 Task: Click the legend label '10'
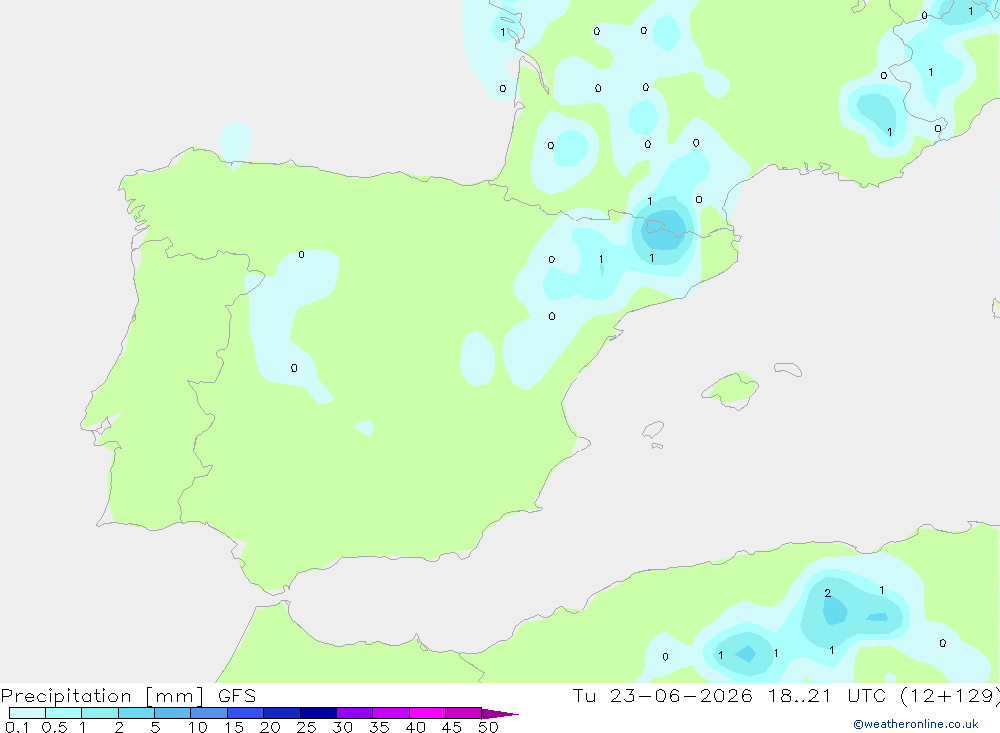pyautogui.click(x=197, y=727)
